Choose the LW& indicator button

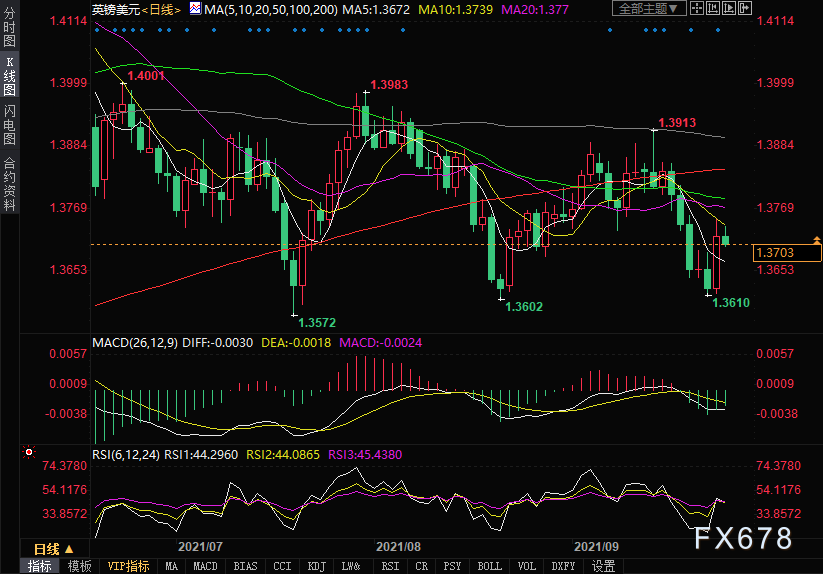pyautogui.click(x=351, y=567)
